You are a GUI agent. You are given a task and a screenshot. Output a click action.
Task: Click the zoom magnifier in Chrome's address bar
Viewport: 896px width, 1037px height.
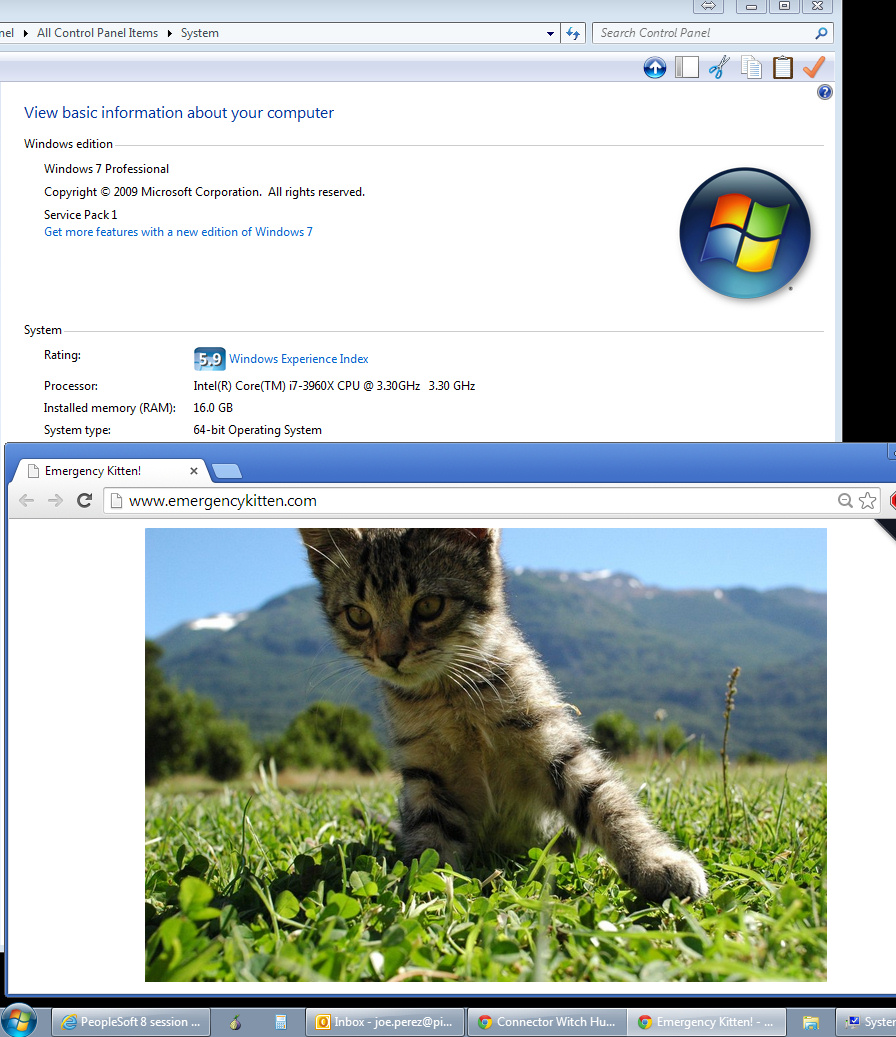coord(845,501)
